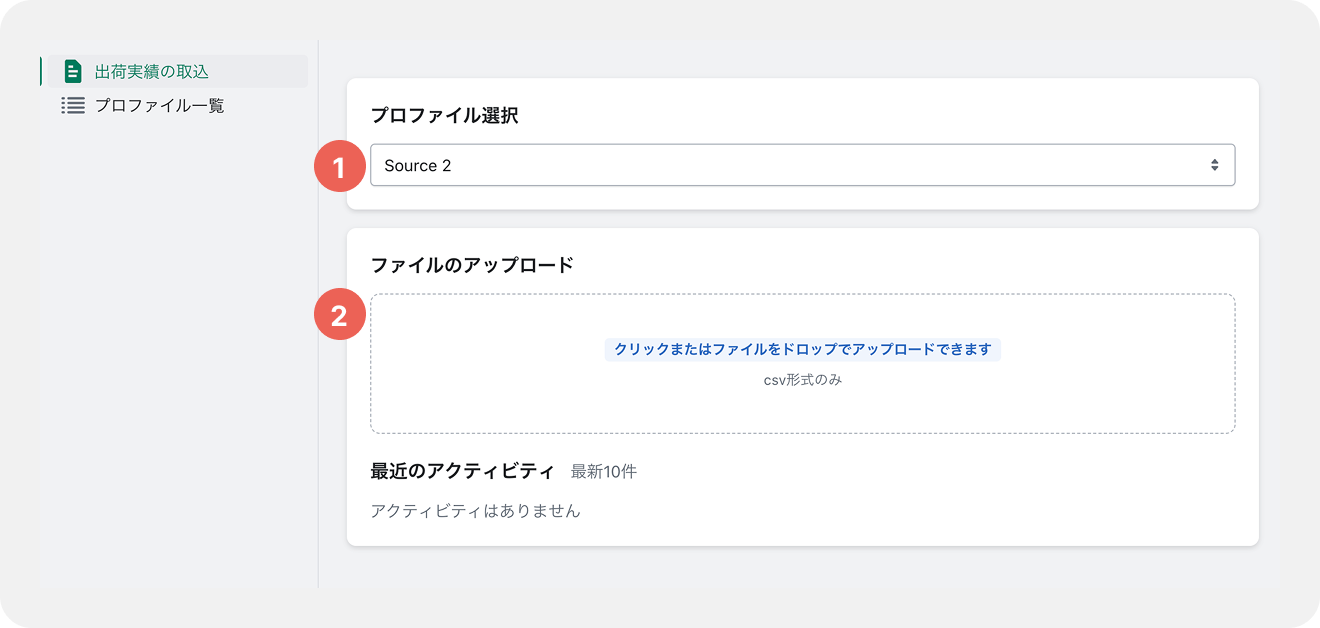This screenshot has width=1320, height=628.
Task: Click the up-down arrows in the profile select
Action: 1214,165
